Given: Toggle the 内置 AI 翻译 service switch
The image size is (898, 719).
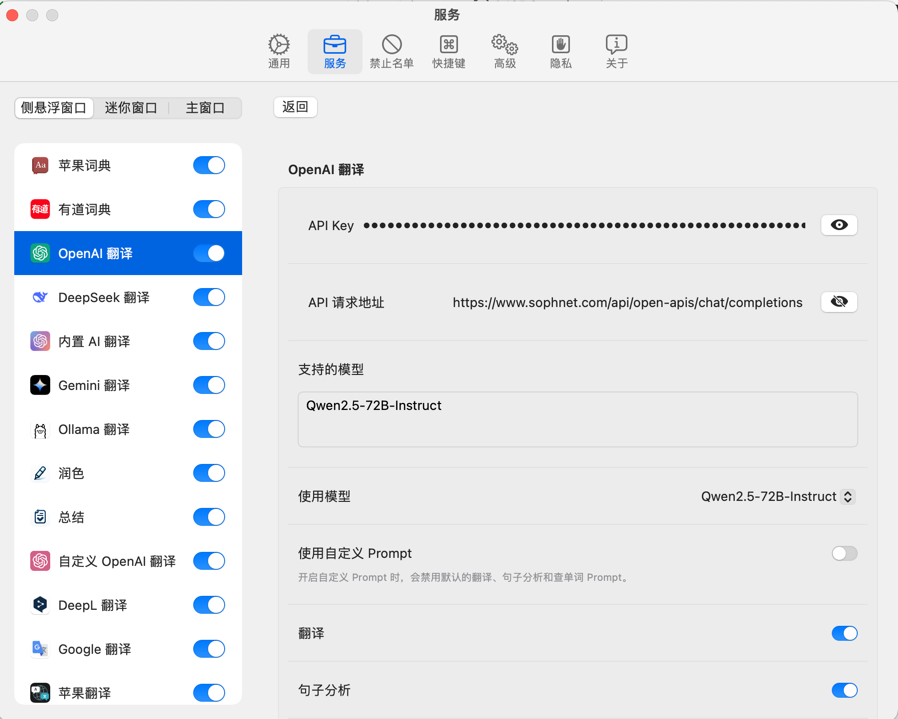Looking at the screenshot, I should pos(209,341).
